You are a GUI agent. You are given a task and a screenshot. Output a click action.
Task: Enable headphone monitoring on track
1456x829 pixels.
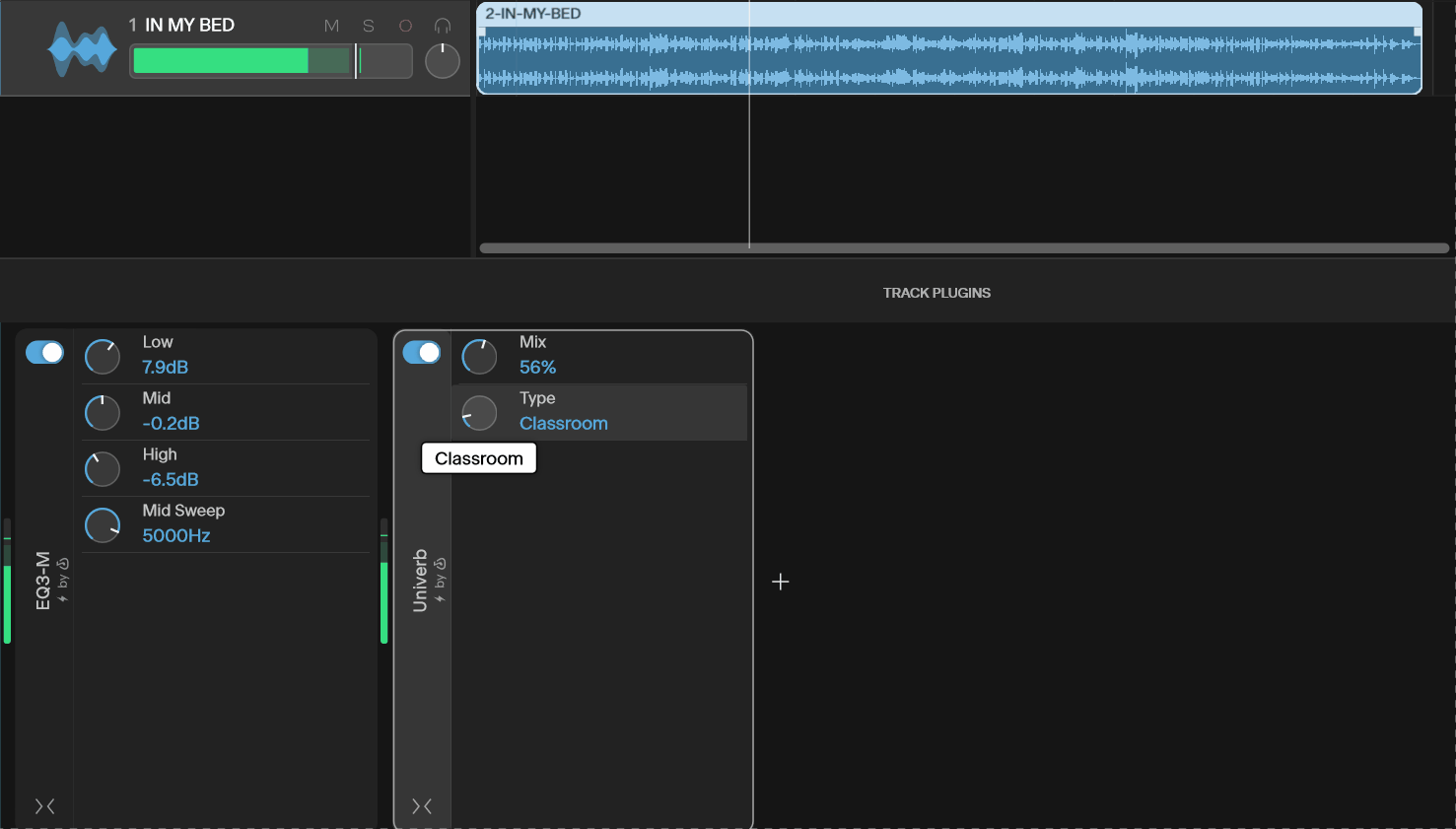(443, 26)
